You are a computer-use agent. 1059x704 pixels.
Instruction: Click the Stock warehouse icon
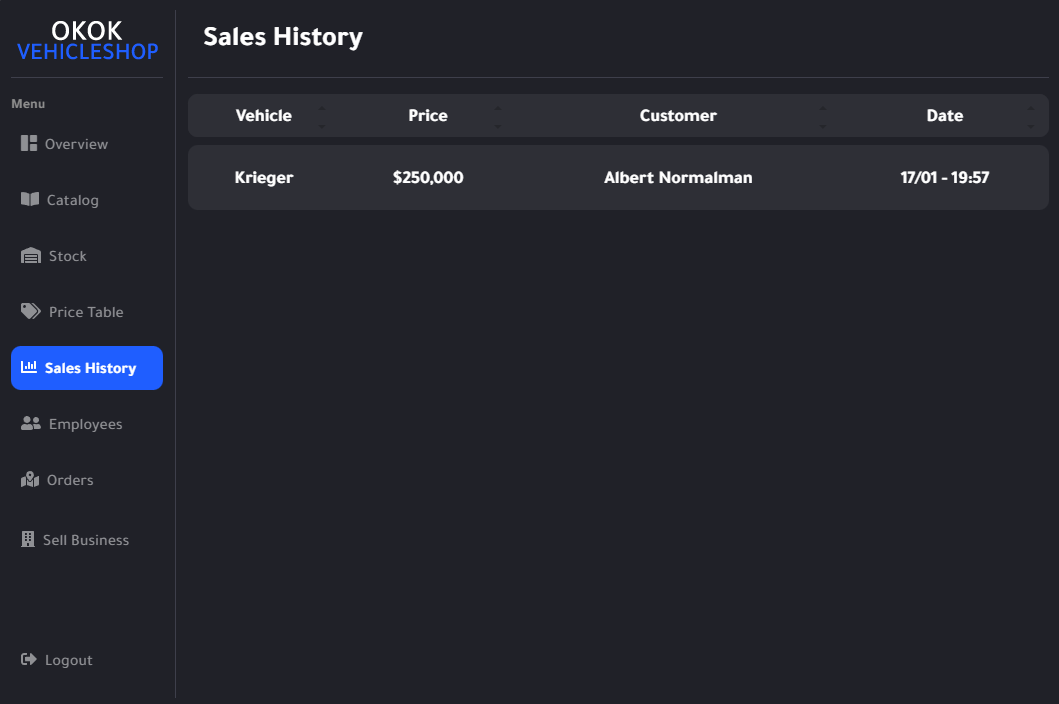(31, 256)
